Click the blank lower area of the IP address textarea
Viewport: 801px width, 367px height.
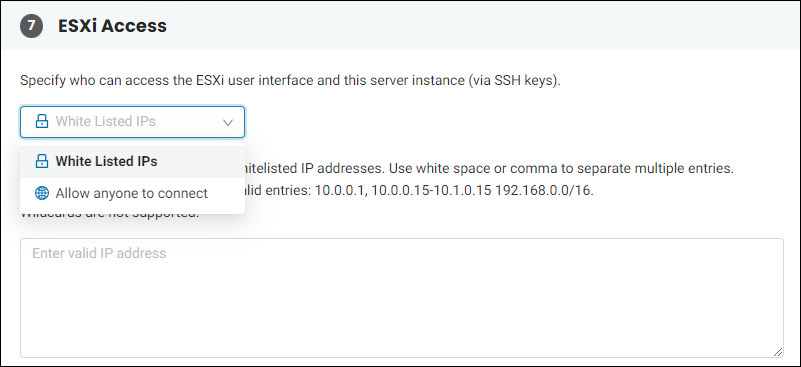[402, 312]
